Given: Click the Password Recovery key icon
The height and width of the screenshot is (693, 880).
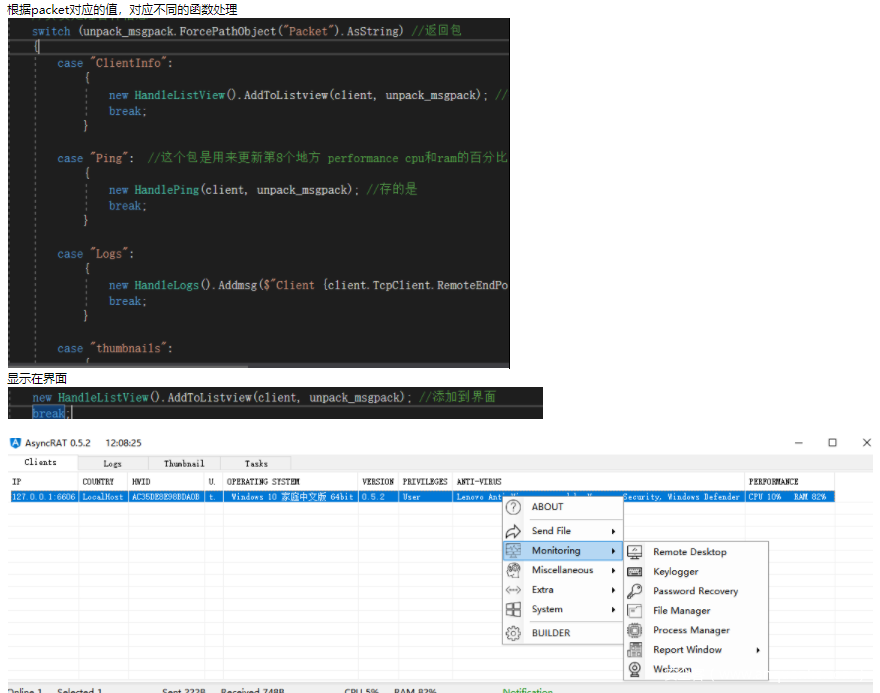Looking at the screenshot, I should [634, 591].
